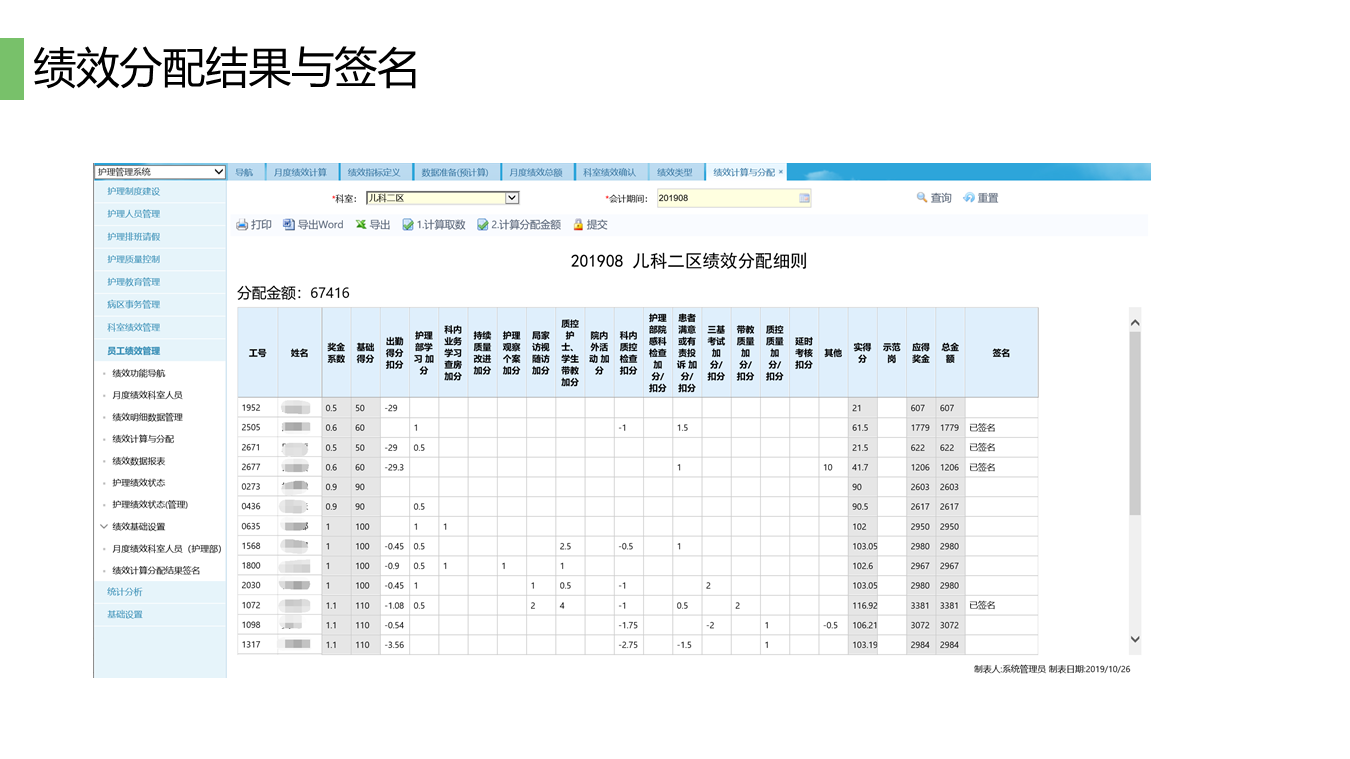Viewport: 1350px width, 759px height.
Task: Click the magnifier icon next to 查询
Action: coord(921,197)
